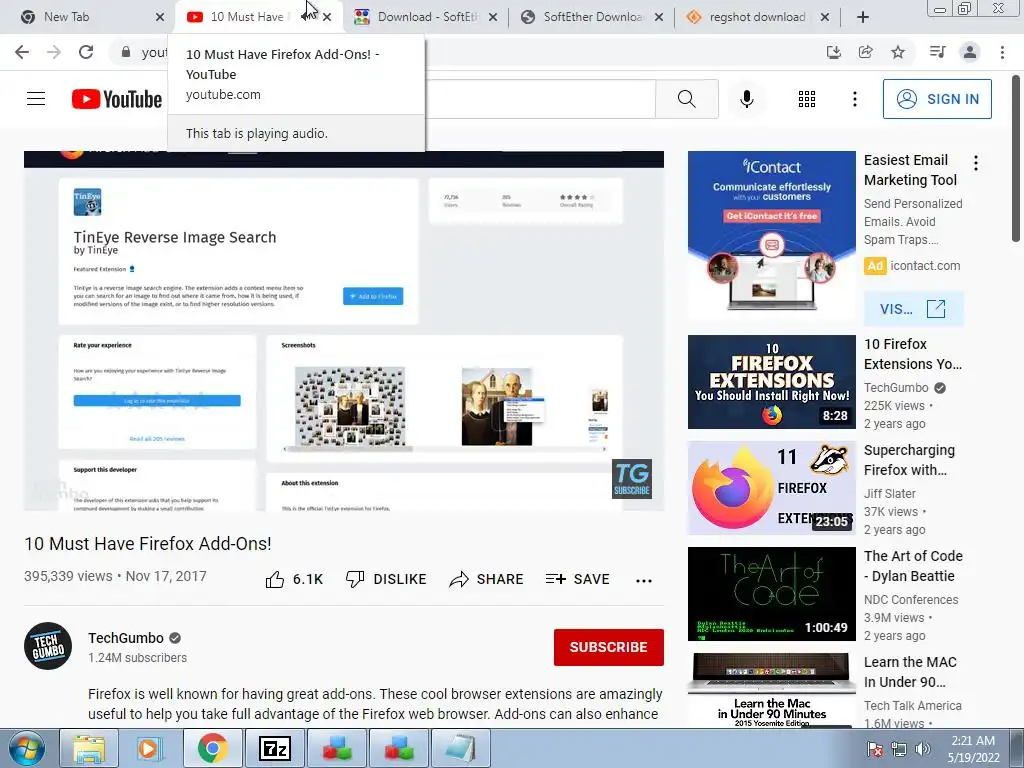1024x768 pixels.
Task: Open the taskbar clock showing 2:21 AM
Action: click(973, 749)
